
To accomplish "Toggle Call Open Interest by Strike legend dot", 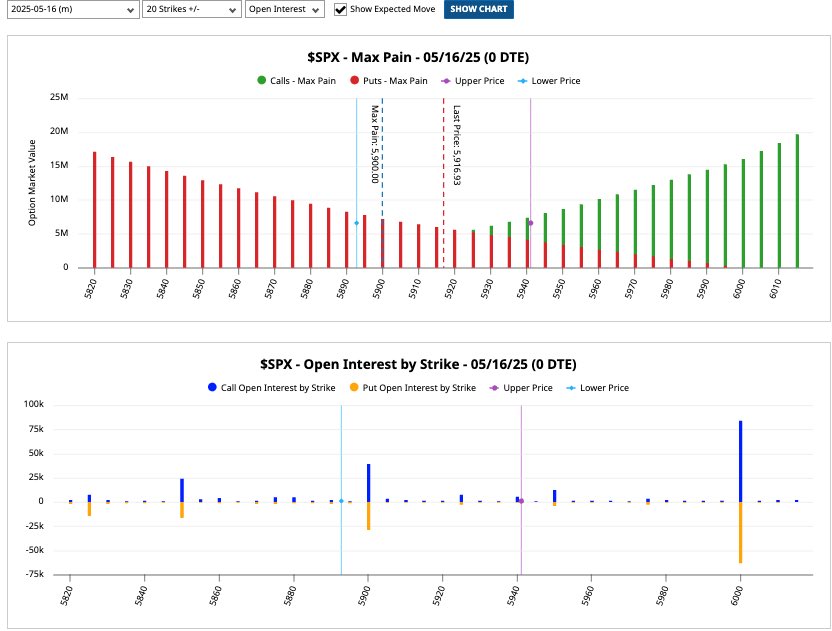I will [x=212, y=387].
